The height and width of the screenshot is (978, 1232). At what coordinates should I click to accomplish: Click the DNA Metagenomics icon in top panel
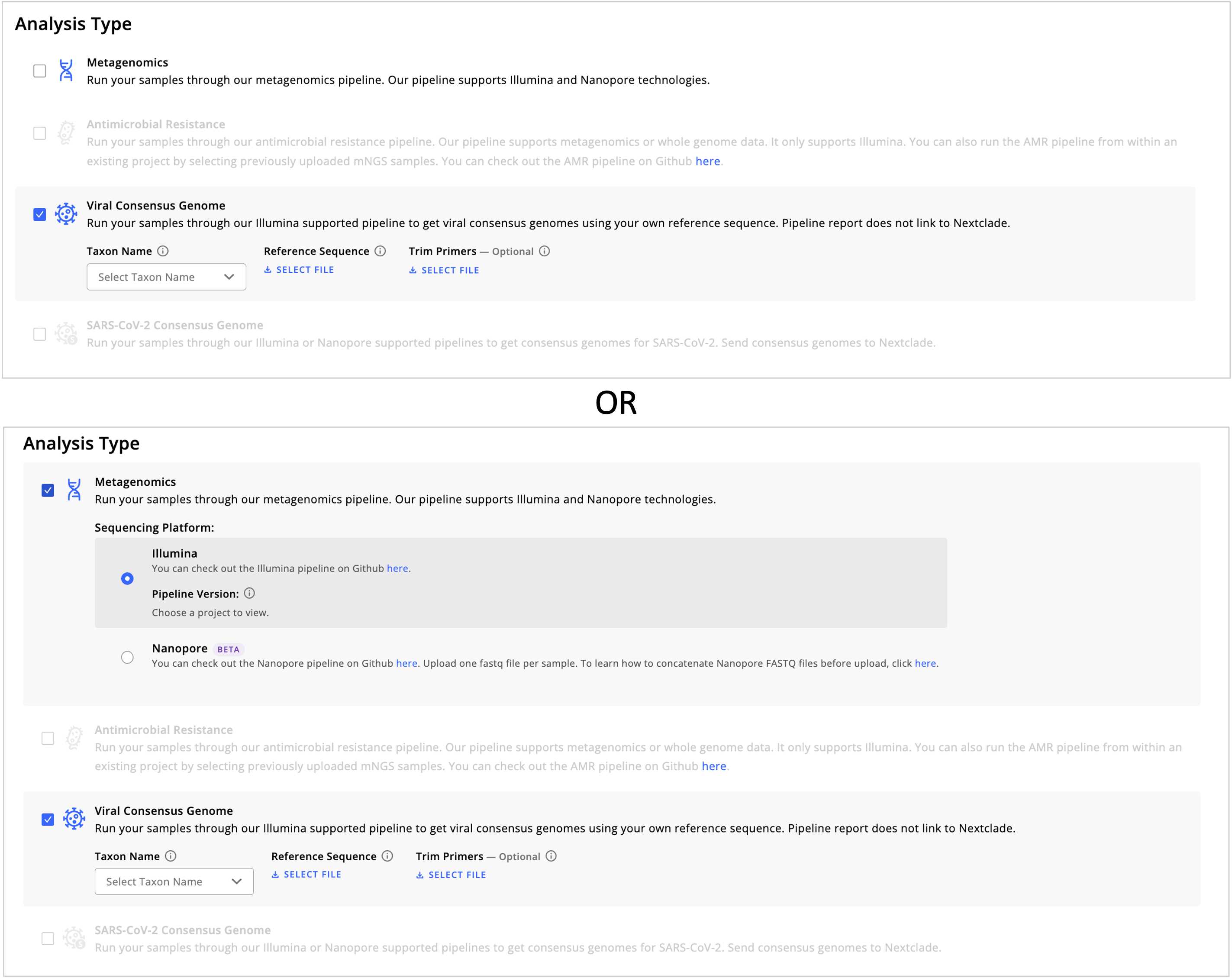pyautogui.click(x=66, y=70)
